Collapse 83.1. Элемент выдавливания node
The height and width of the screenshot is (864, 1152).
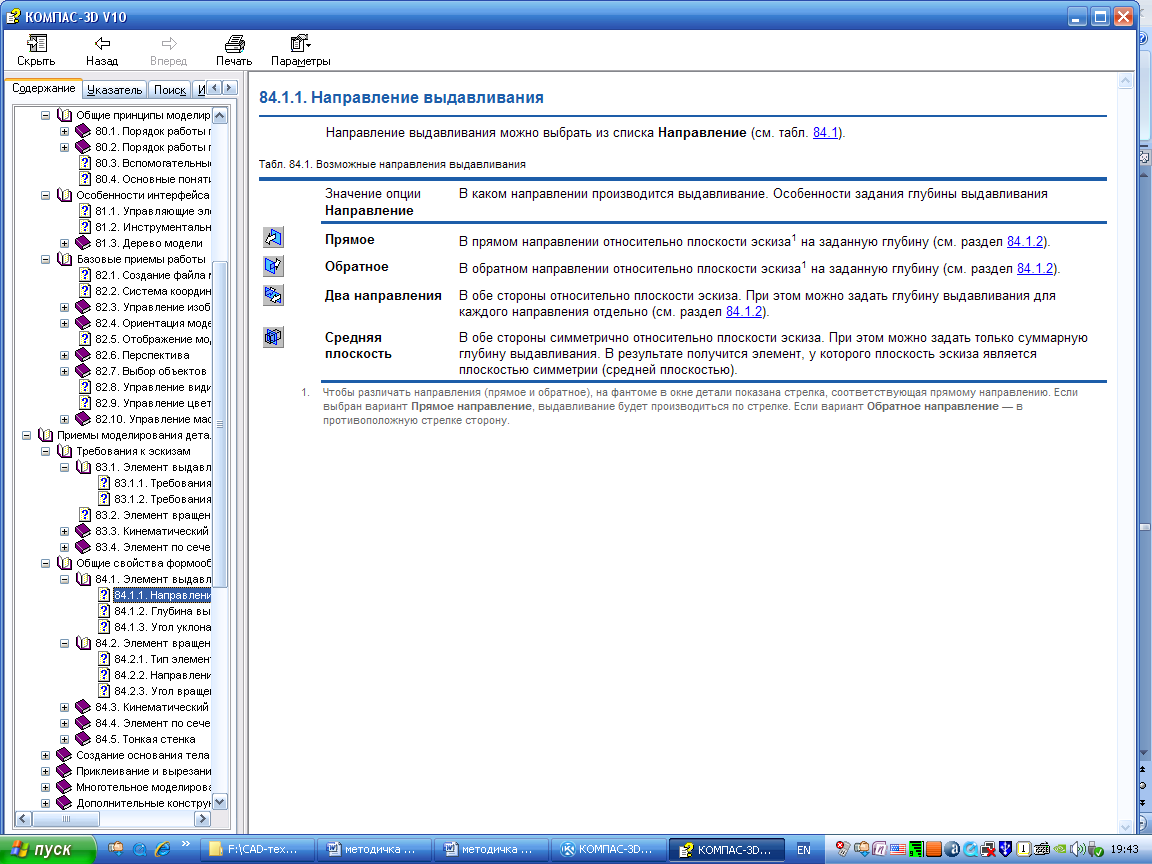[x=65, y=467]
